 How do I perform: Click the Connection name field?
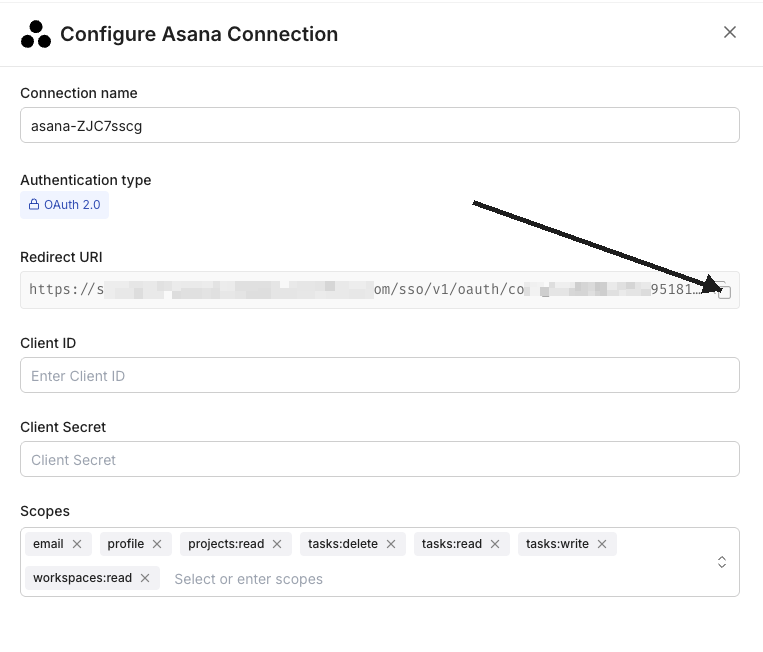(379, 125)
